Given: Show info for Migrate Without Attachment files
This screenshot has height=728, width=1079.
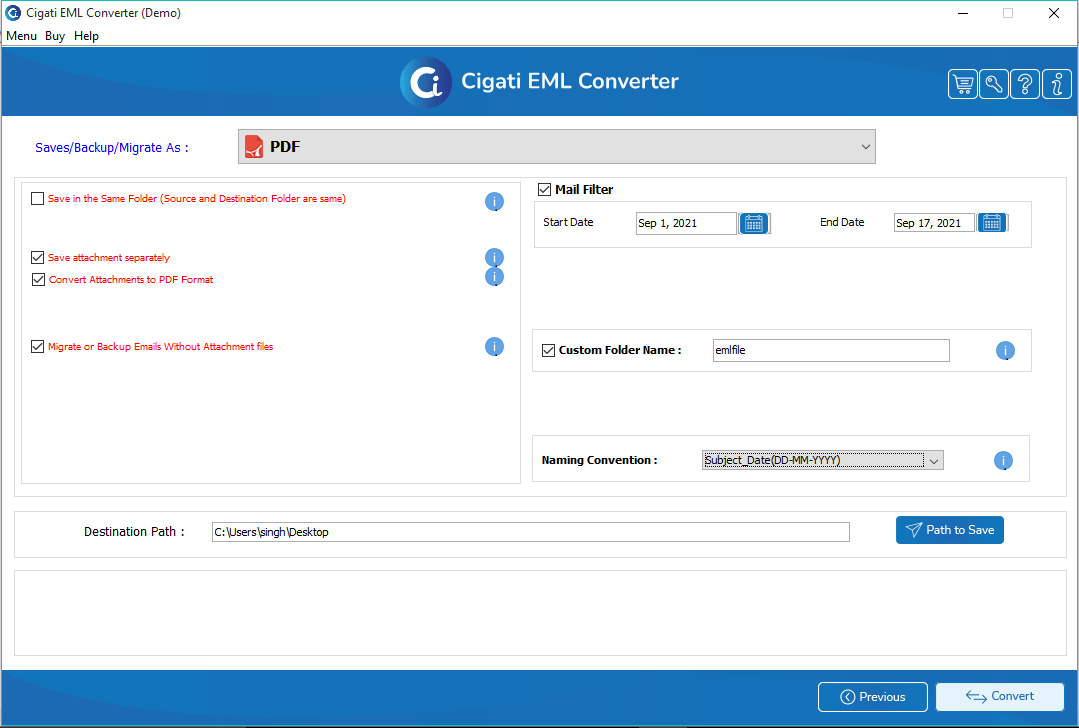Looking at the screenshot, I should coord(494,347).
